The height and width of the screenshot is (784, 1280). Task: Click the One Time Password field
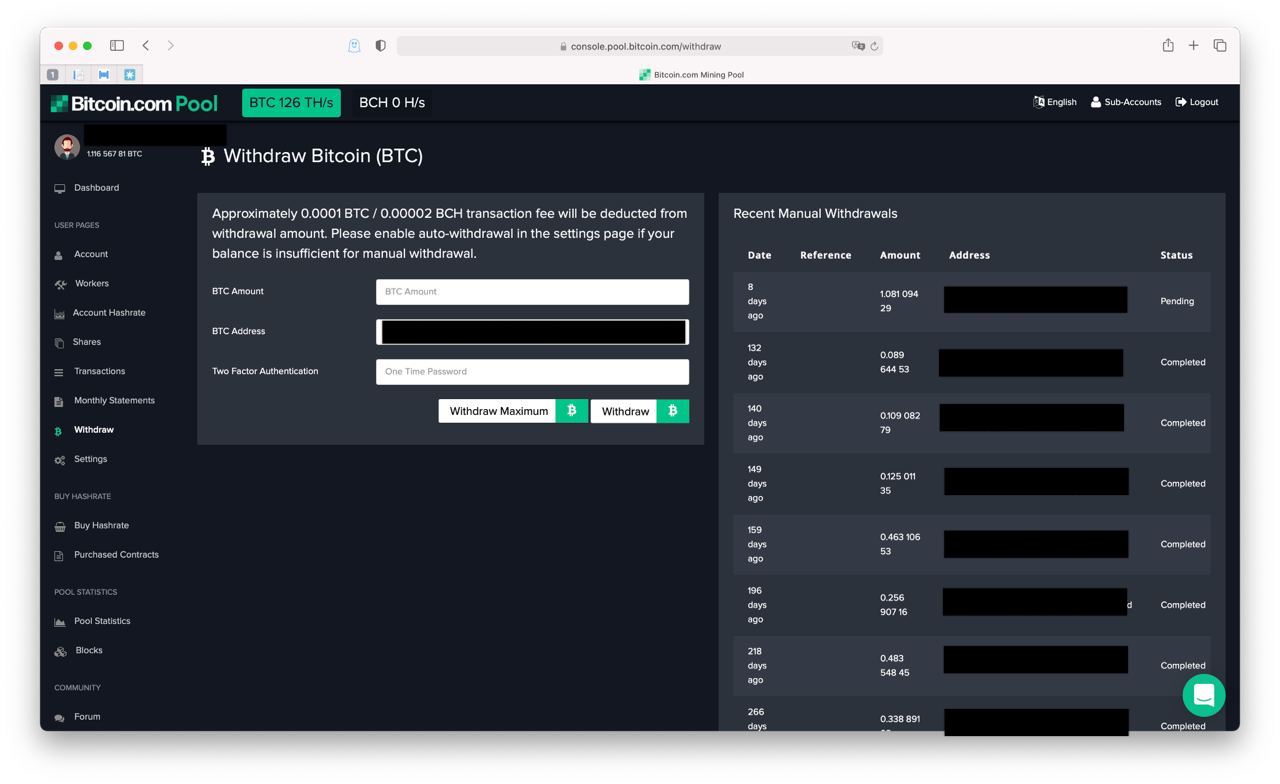click(532, 372)
